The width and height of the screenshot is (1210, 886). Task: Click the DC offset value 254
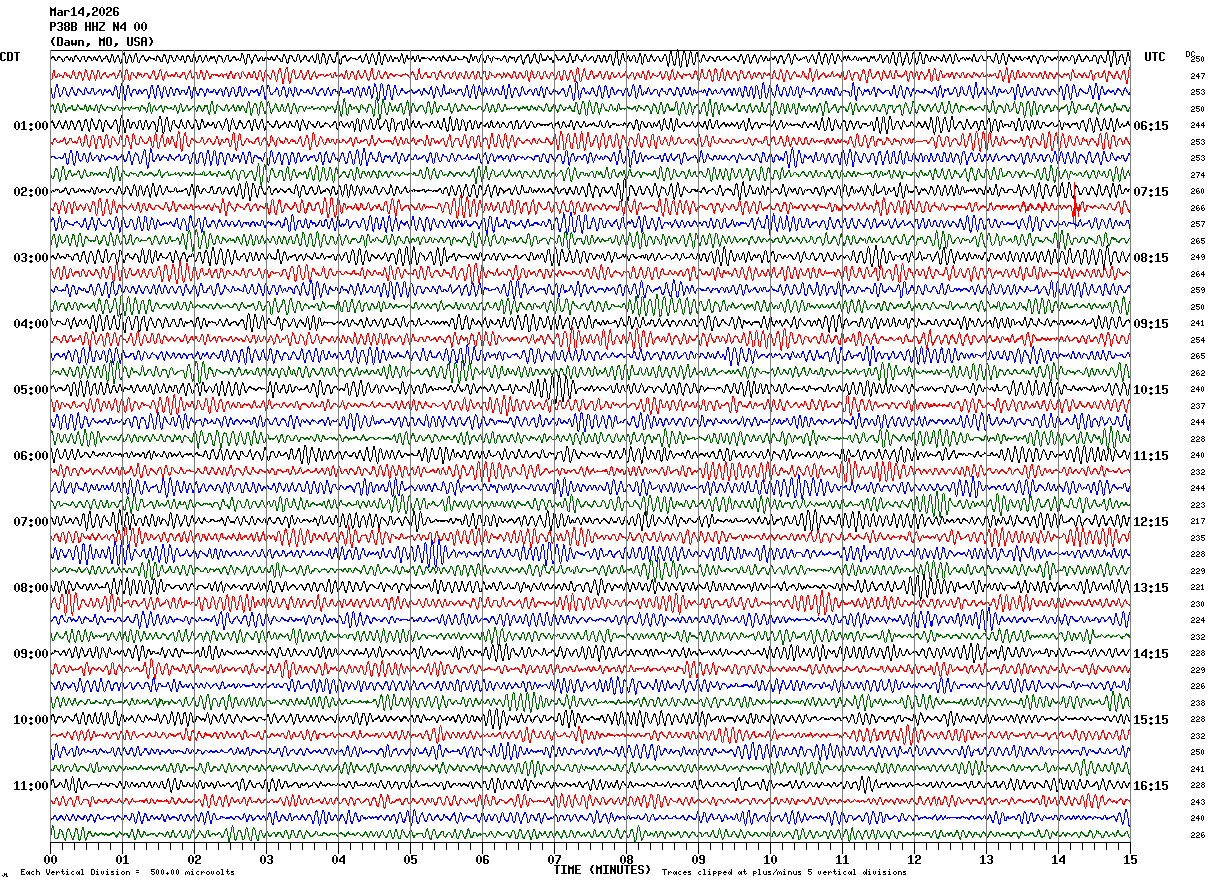[1197, 340]
